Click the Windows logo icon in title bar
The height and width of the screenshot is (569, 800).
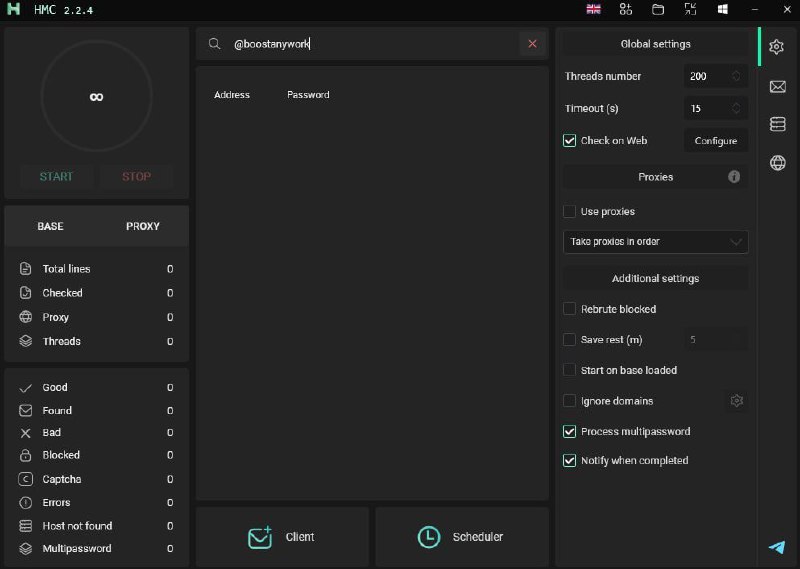tap(722, 9)
